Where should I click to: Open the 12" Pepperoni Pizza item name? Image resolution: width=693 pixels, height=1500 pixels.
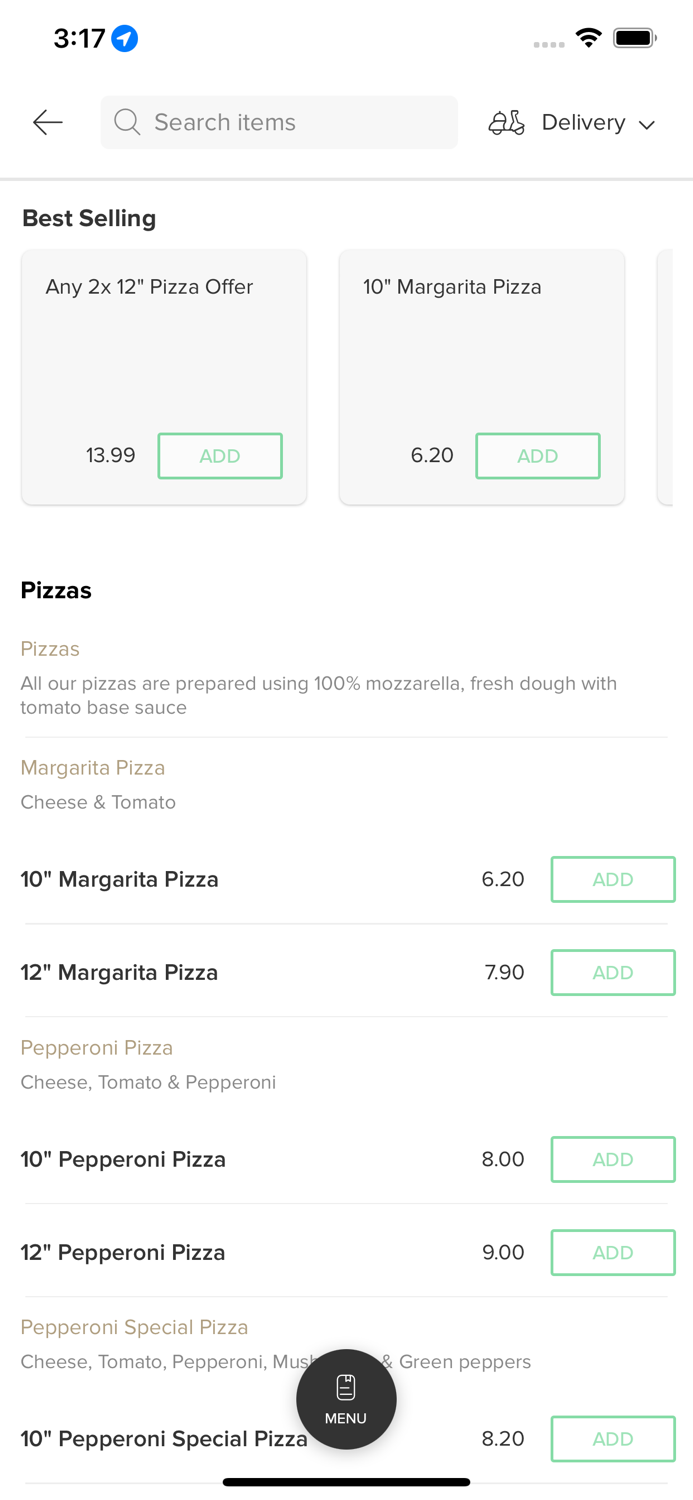click(x=123, y=1252)
